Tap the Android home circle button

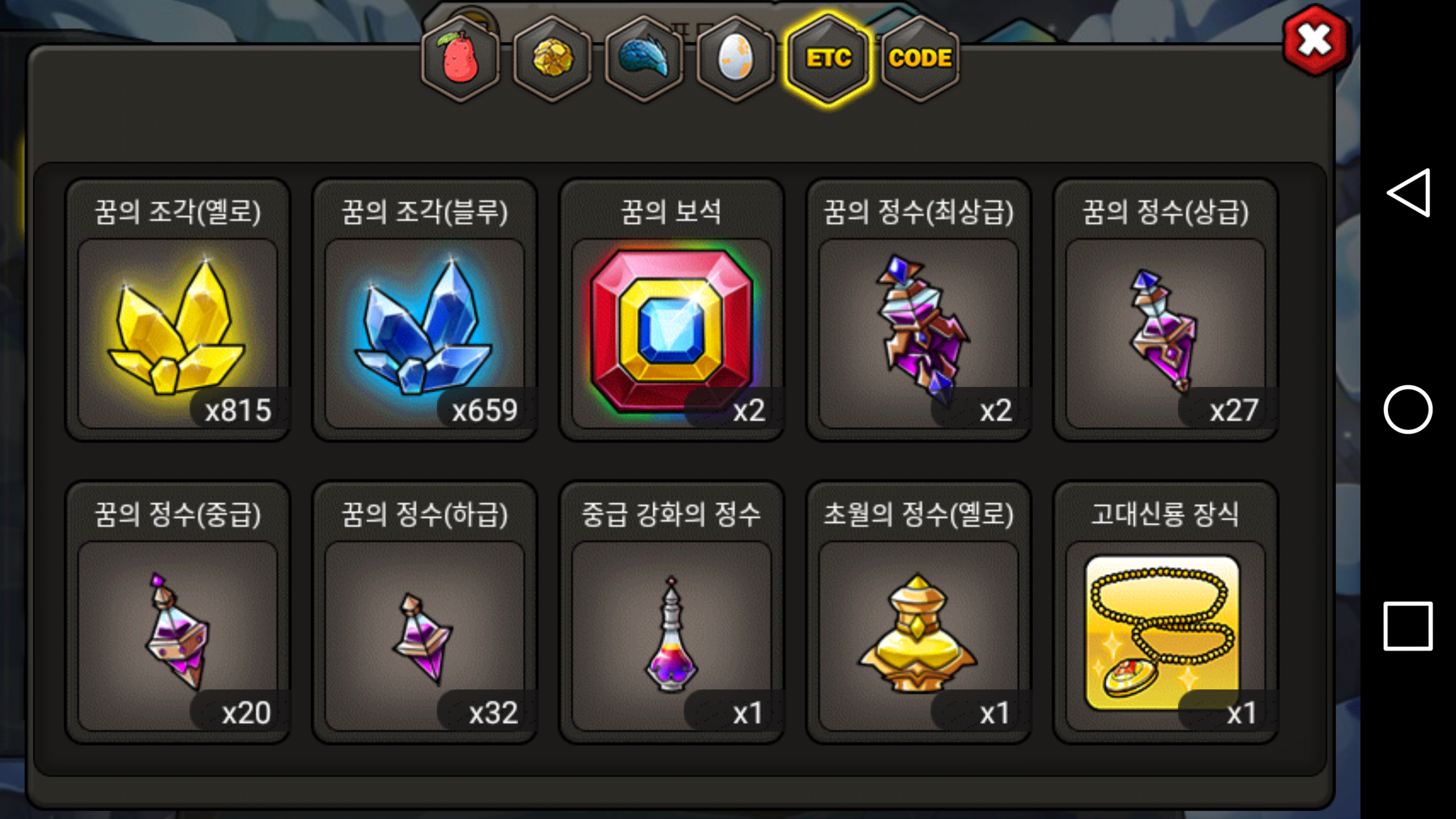pyautogui.click(x=1408, y=409)
